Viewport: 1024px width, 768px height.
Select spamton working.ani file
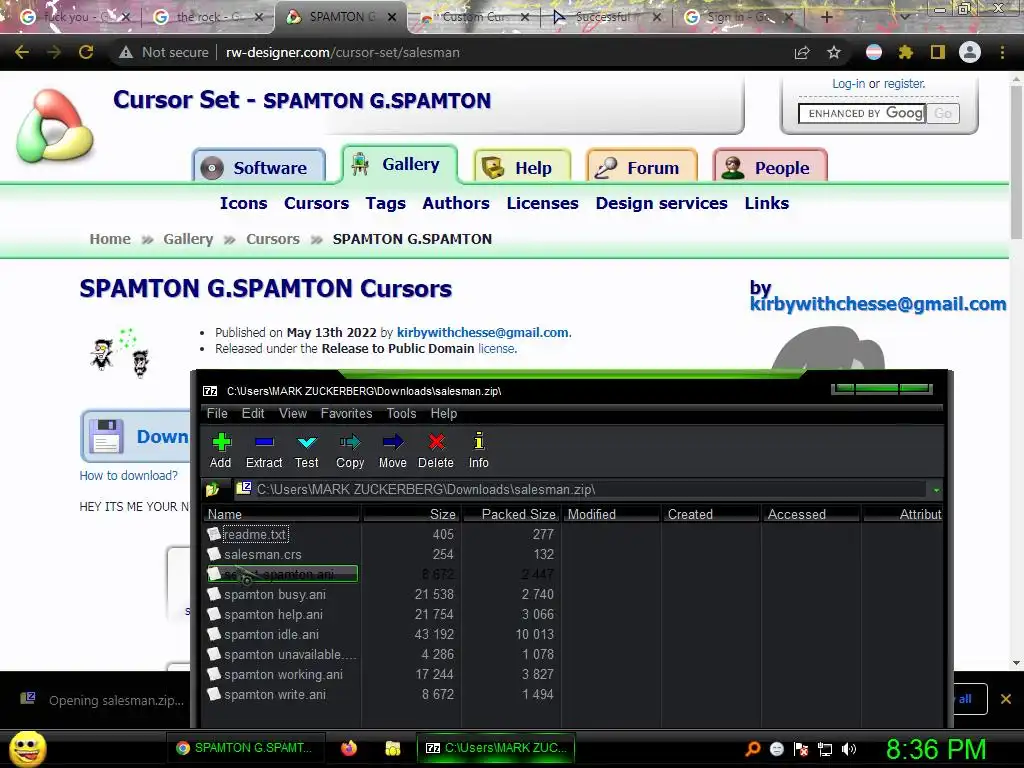coord(283,675)
